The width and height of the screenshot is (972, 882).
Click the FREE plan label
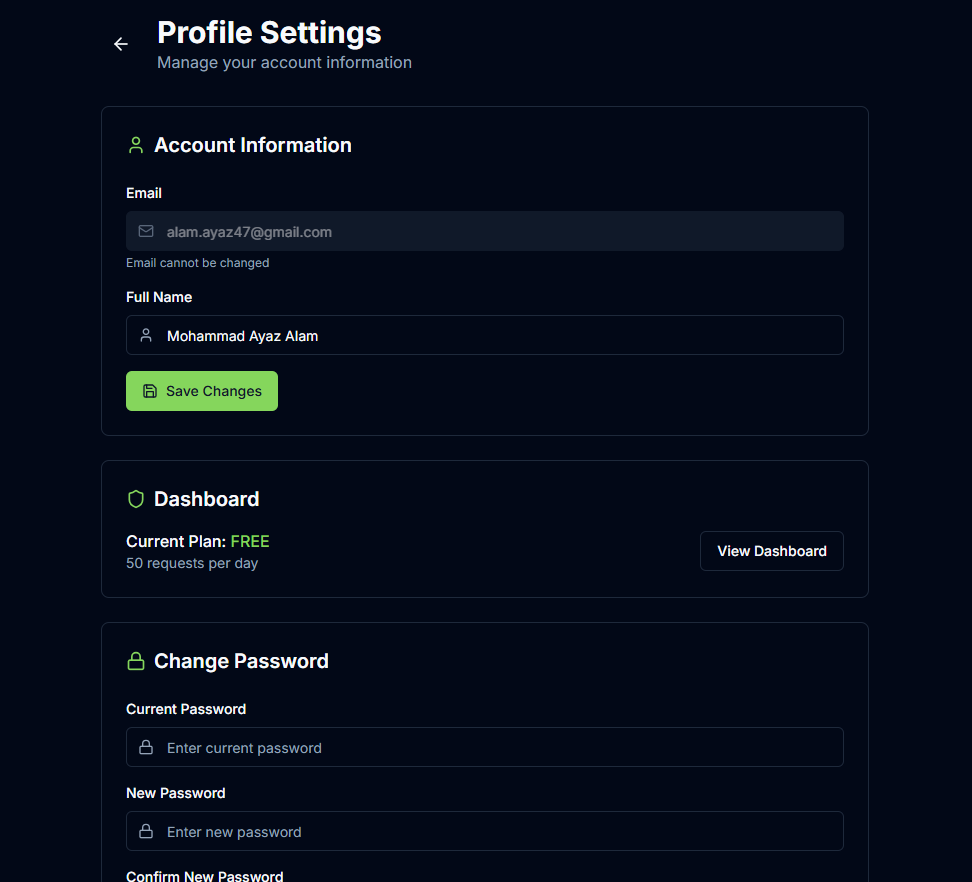click(x=250, y=542)
